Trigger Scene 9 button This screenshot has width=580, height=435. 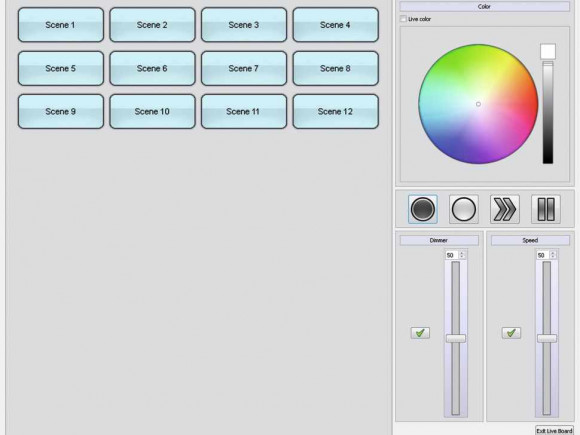[x=61, y=111]
